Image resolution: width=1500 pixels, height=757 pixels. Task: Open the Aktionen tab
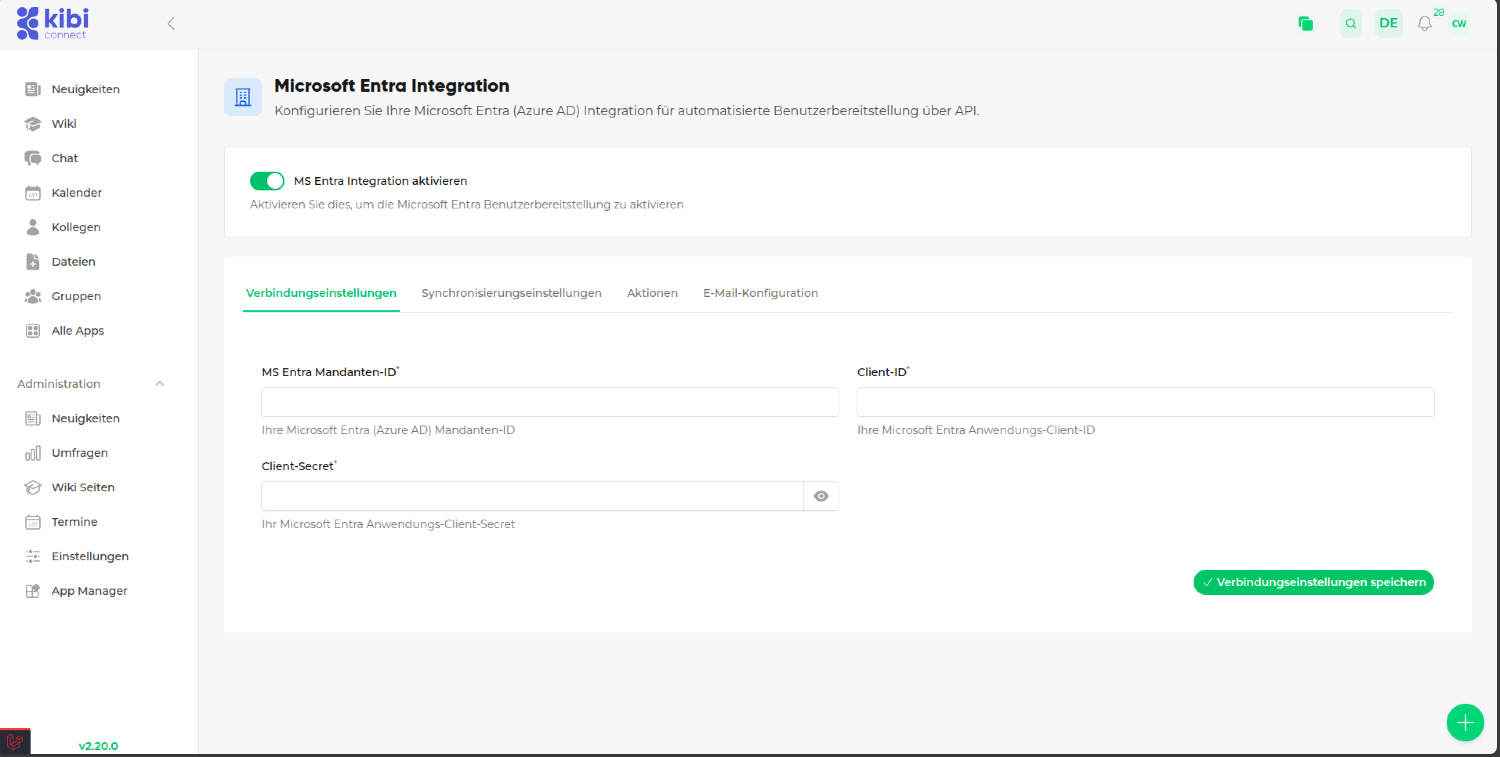[x=652, y=293]
